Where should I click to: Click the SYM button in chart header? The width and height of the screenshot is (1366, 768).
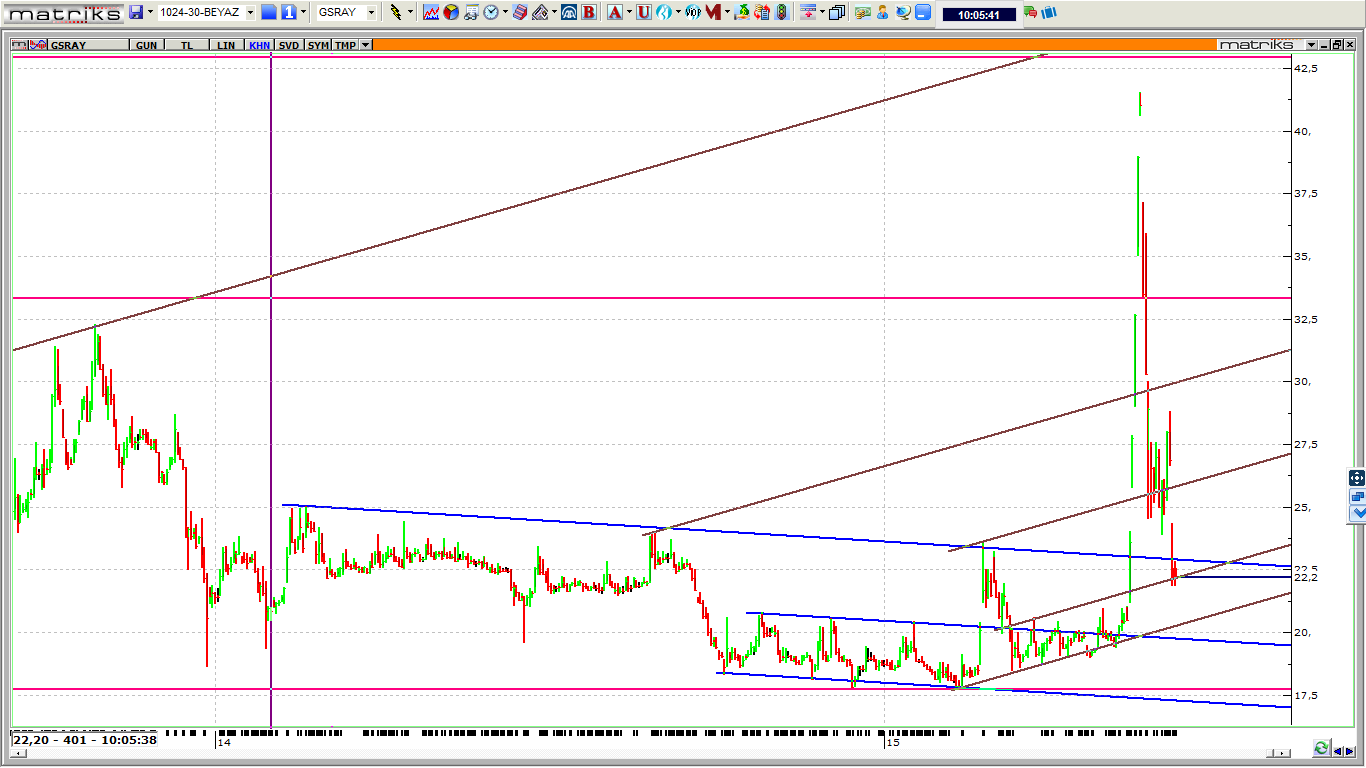318,45
